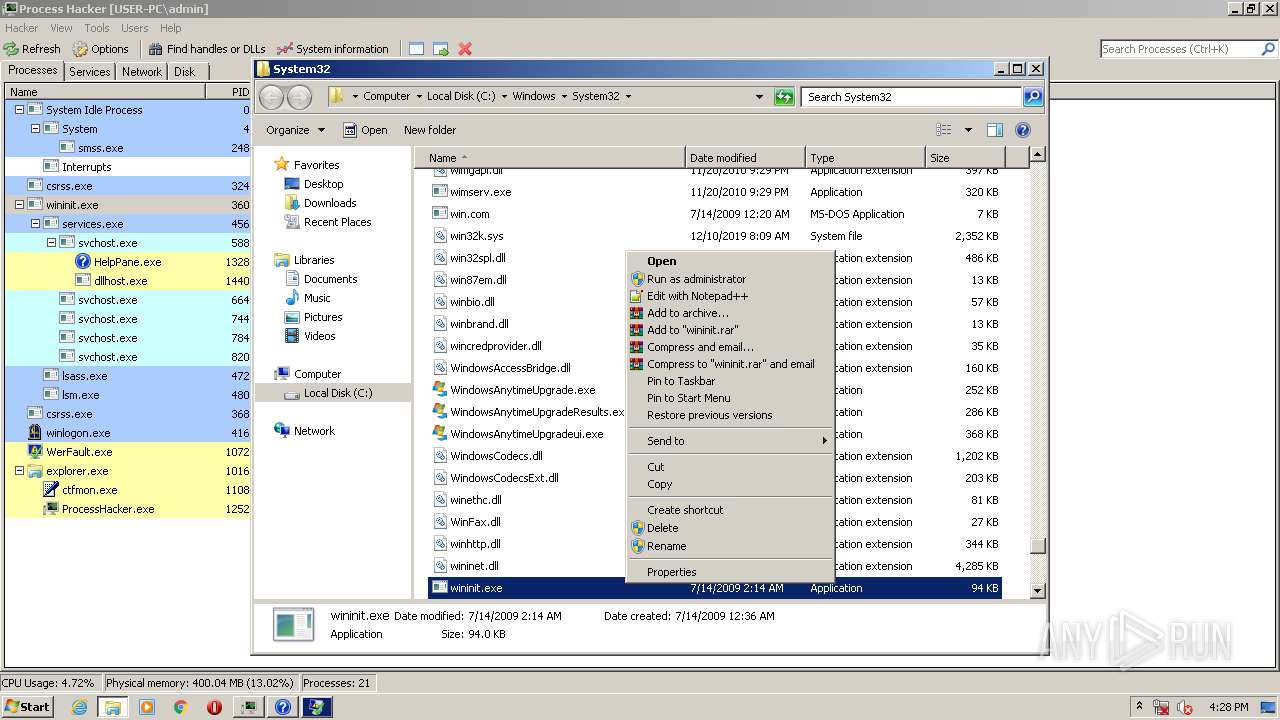Viewport: 1280px width, 720px height.
Task: Click the Chrome taskbar icon
Action: 180,707
